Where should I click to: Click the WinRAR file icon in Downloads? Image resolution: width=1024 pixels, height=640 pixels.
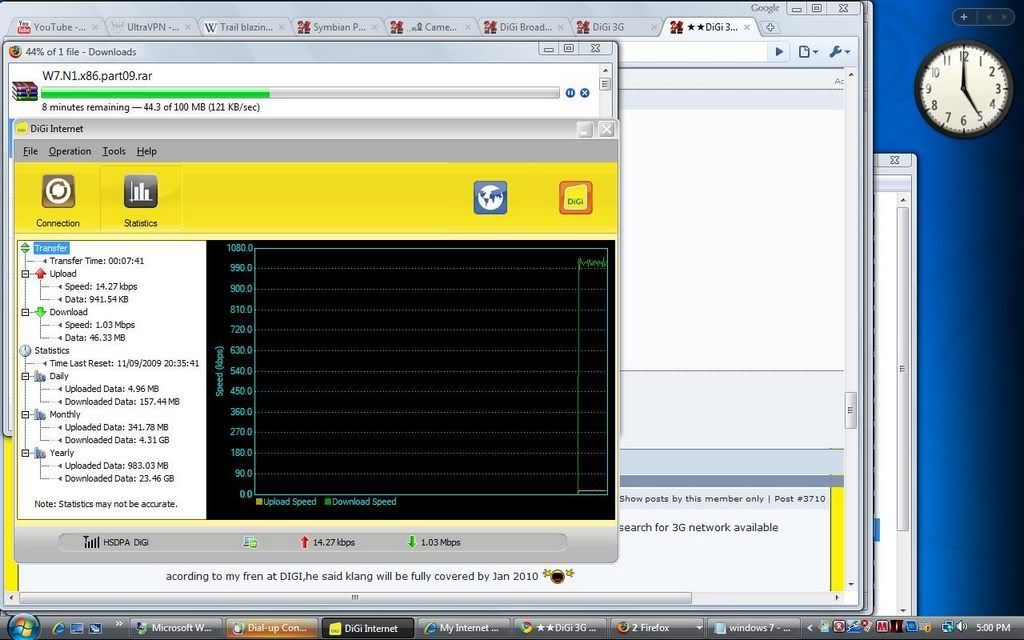pos(25,91)
